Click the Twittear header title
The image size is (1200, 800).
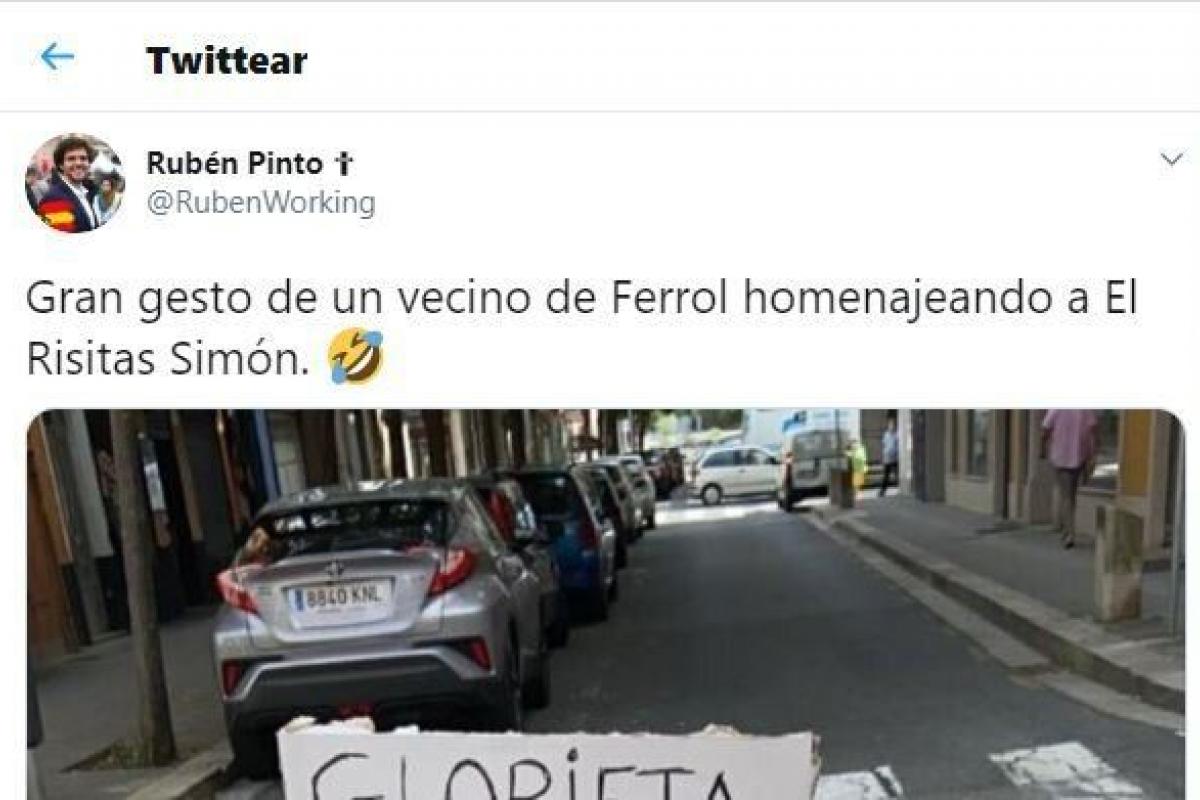click(x=227, y=60)
